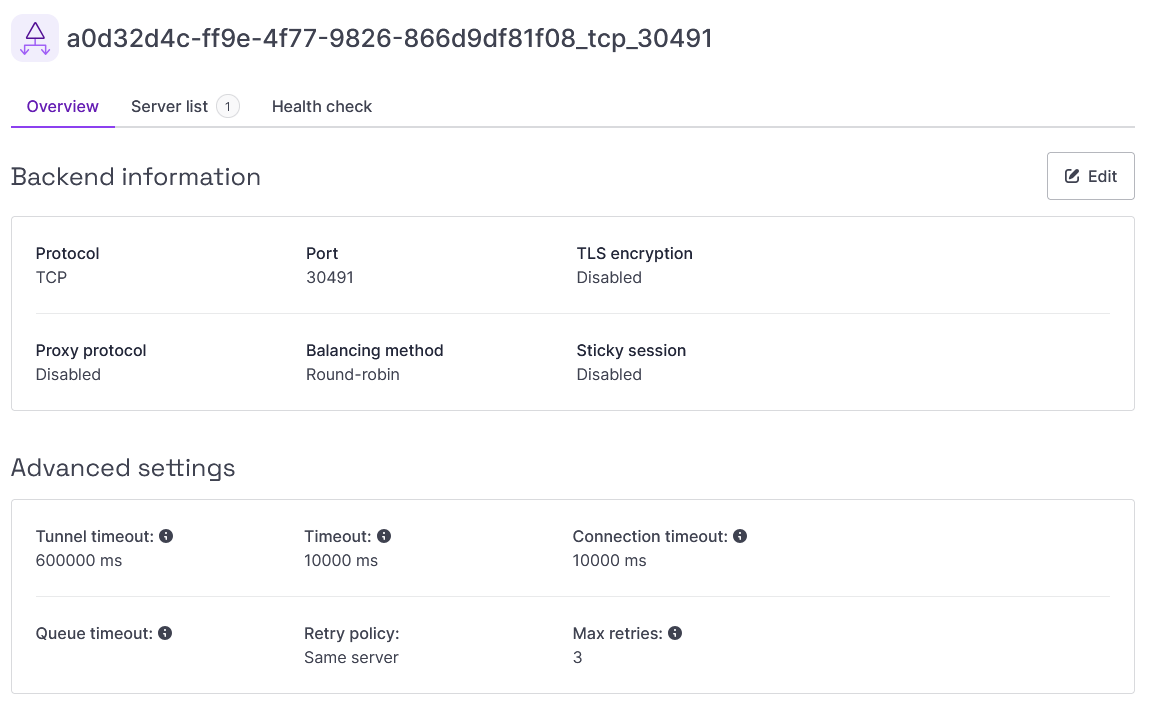Click the backend name title text
This screenshot has width=1150, height=707.
tap(389, 38)
